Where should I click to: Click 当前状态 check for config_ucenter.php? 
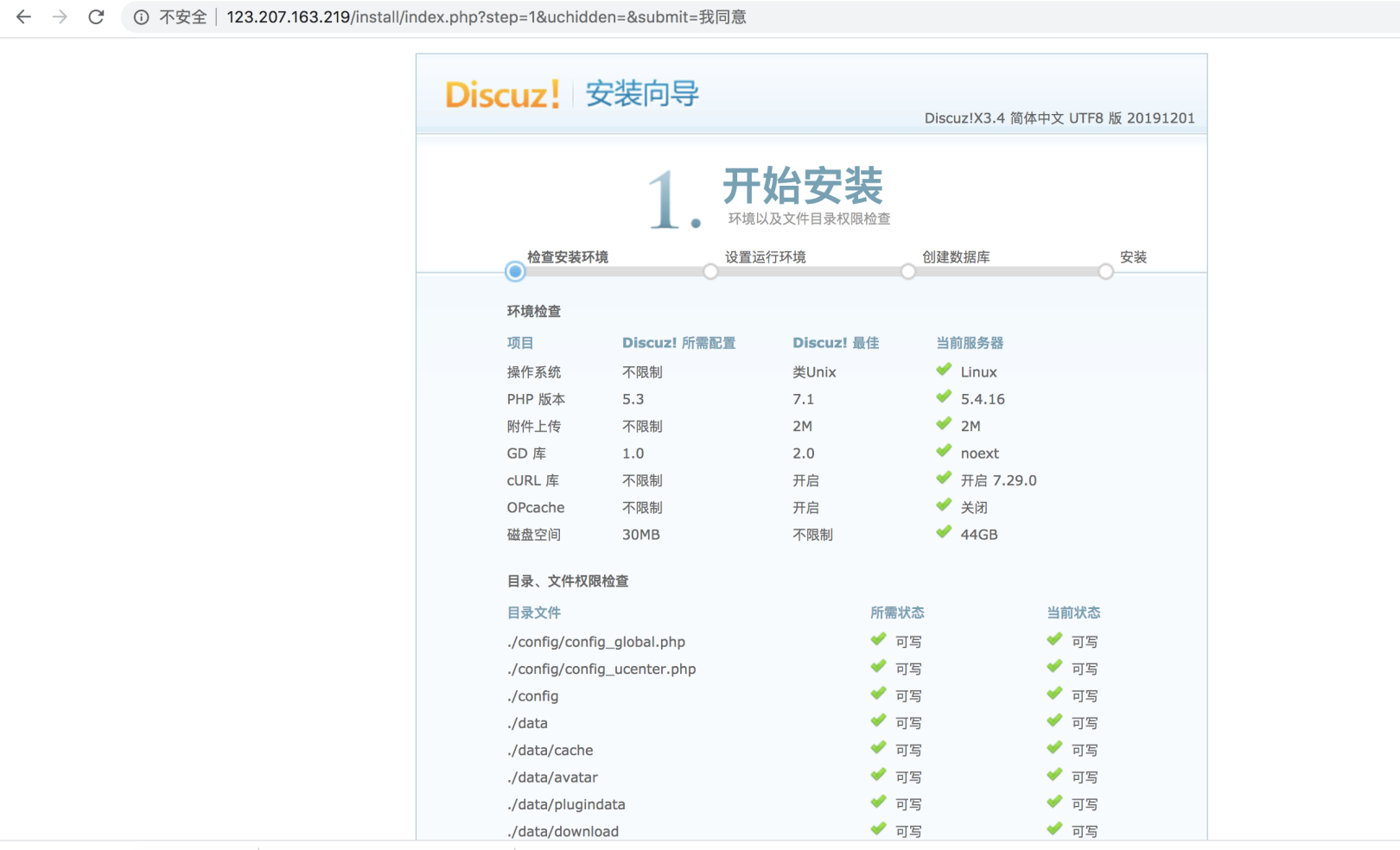pyautogui.click(x=1054, y=667)
